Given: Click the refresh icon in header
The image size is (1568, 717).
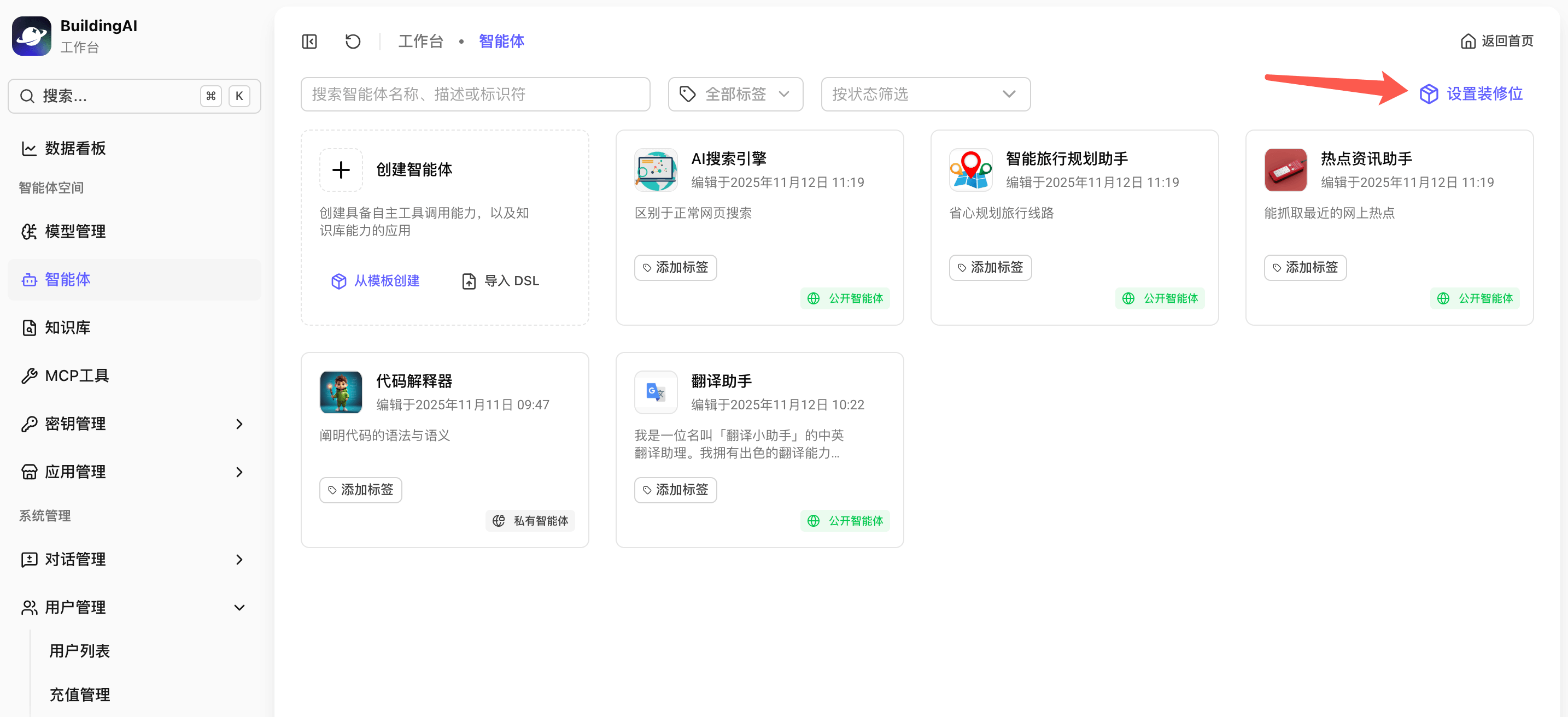Looking at the screenshot, I should click(x=353, y=42).
